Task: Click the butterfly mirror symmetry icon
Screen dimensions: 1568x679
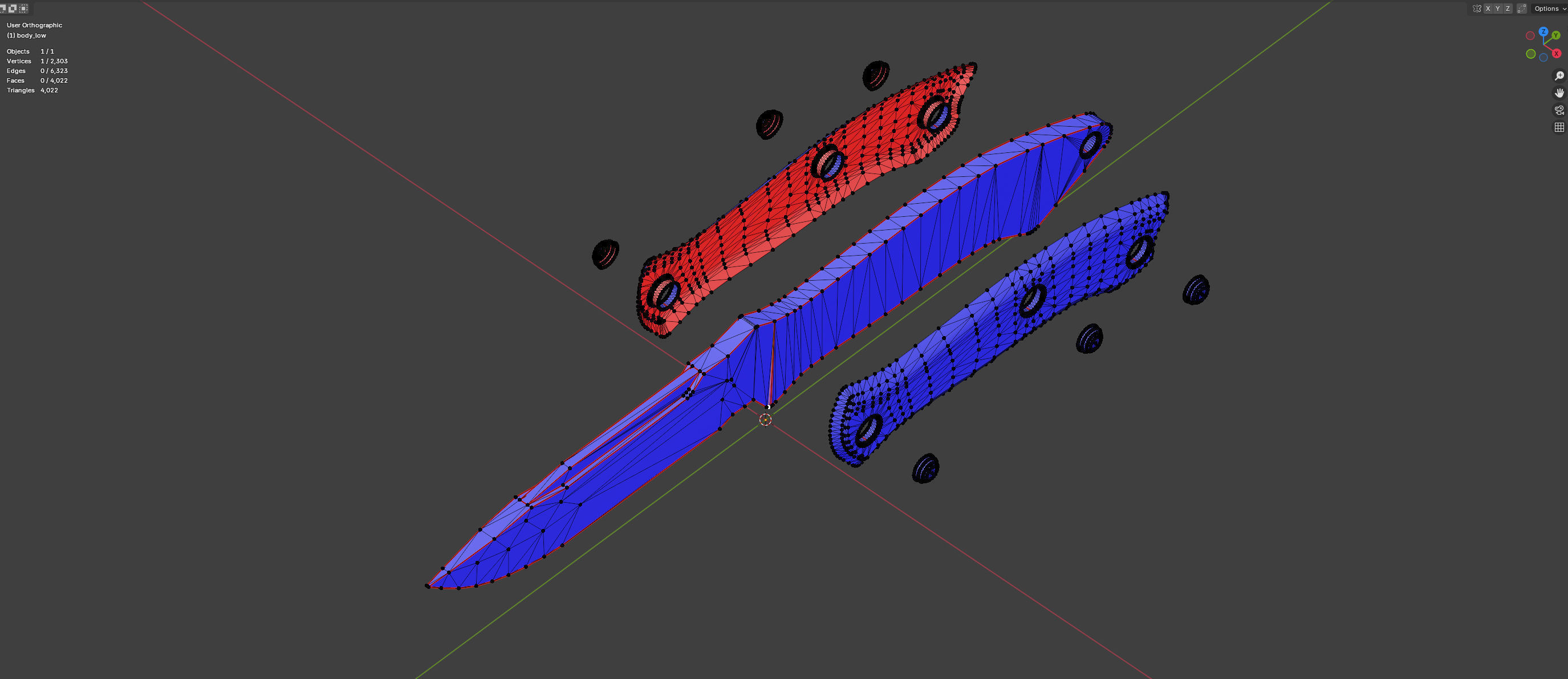Action: point(1477,9)
